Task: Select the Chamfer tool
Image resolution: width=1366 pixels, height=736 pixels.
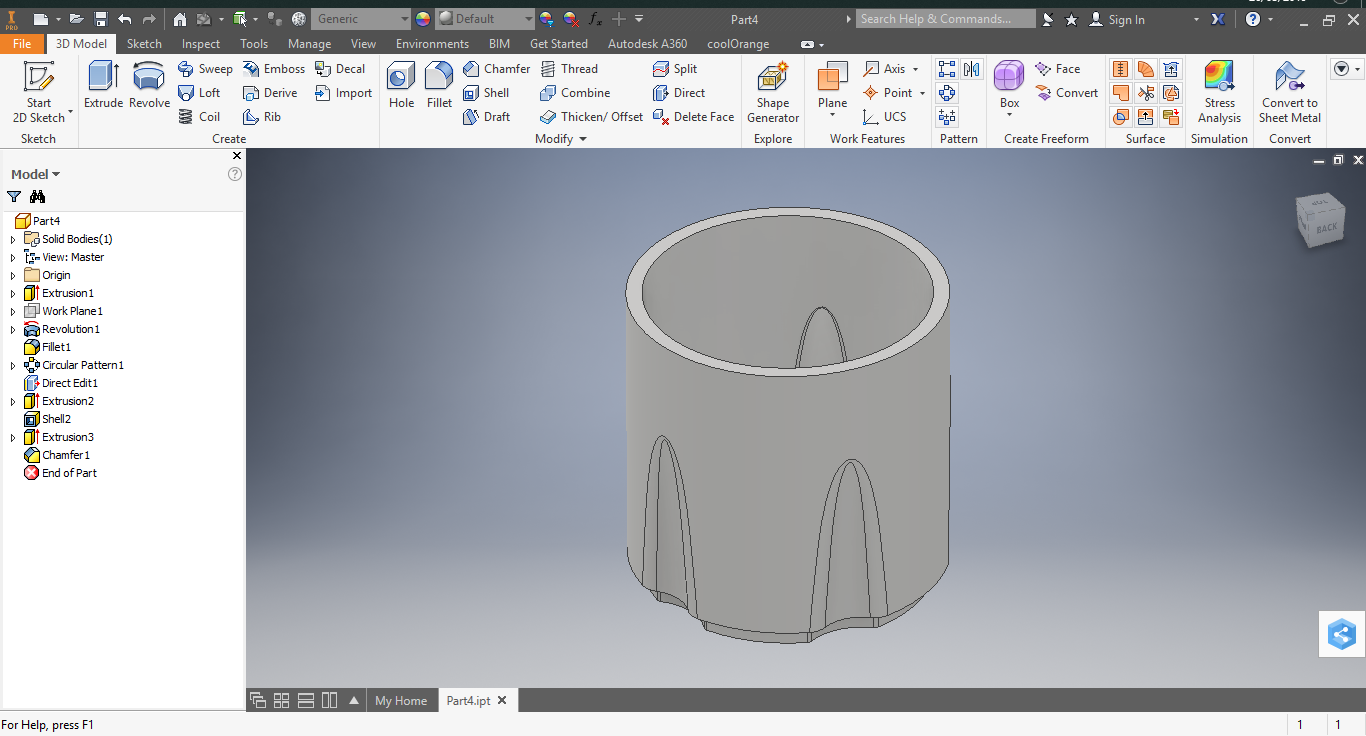Action: [x=497, y=68]
